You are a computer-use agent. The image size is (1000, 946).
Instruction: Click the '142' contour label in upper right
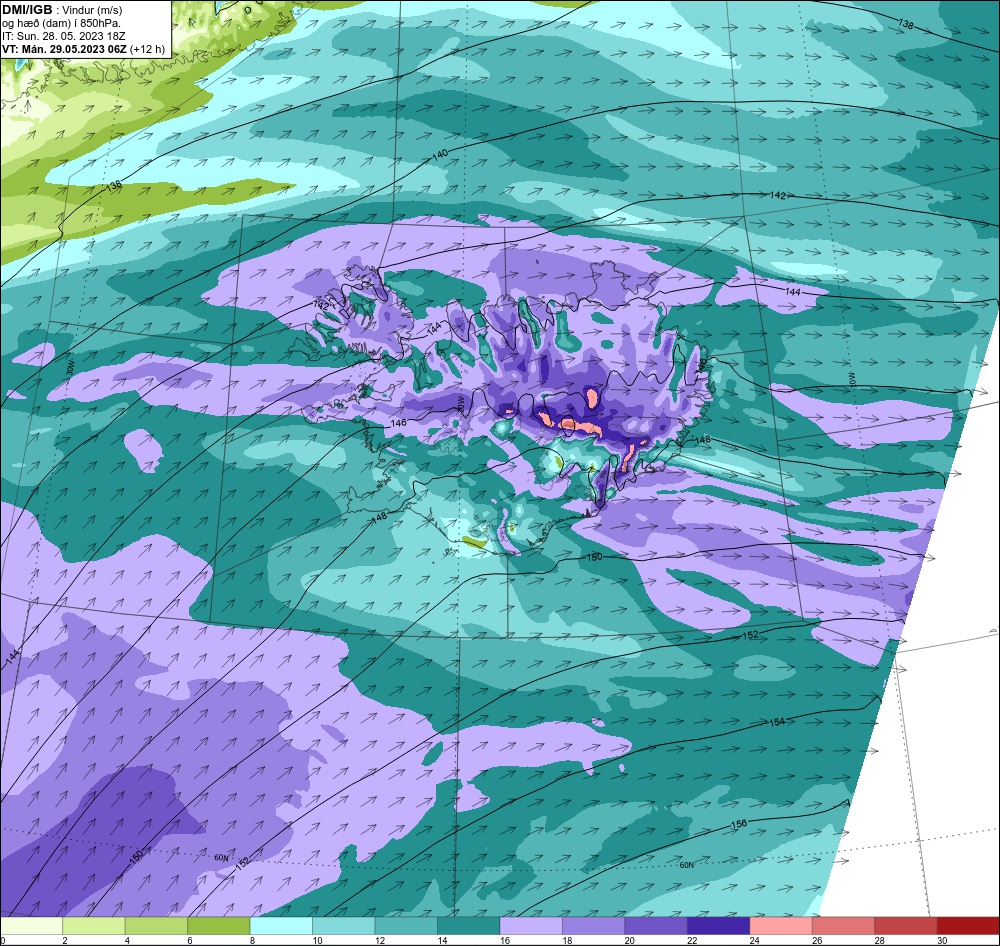pos(777,195)
